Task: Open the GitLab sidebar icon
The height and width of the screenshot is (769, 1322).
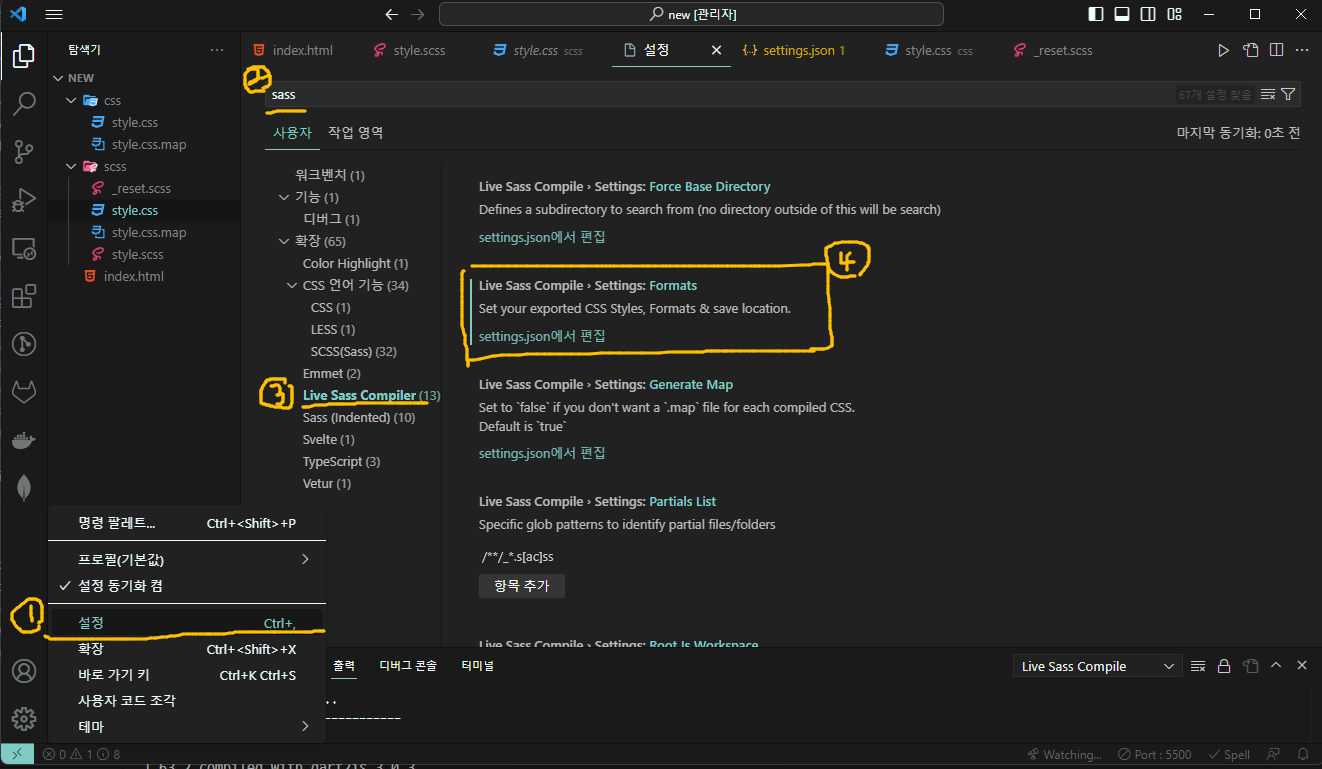Action: click(24, 393)
